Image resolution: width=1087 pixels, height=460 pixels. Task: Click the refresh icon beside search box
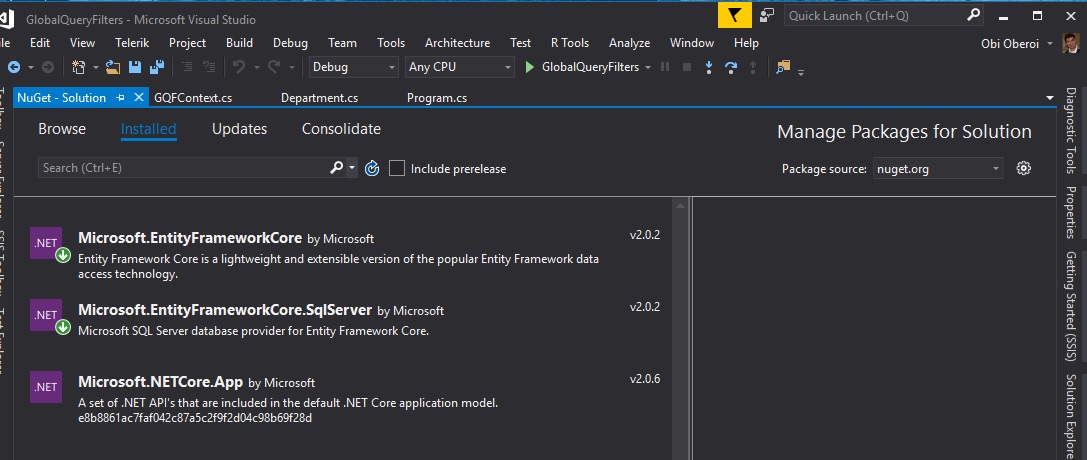pyautogui.click(x=372, y=169)
